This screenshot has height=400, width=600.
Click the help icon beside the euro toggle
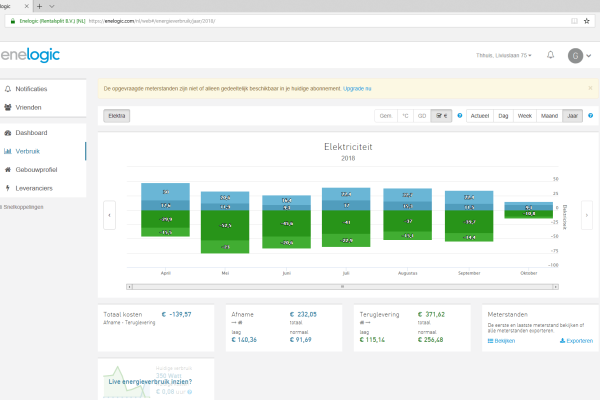point(459,116)
